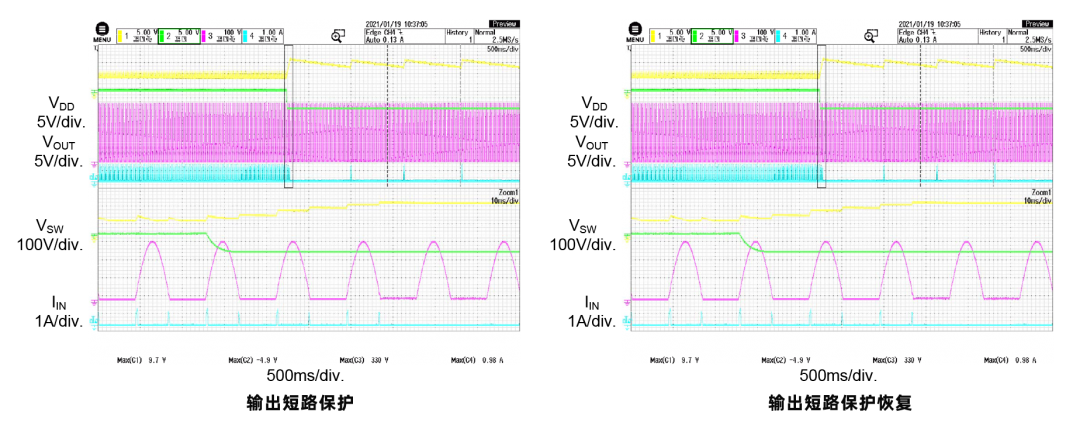Click the Preview label on the right scope

point(1037,23)
